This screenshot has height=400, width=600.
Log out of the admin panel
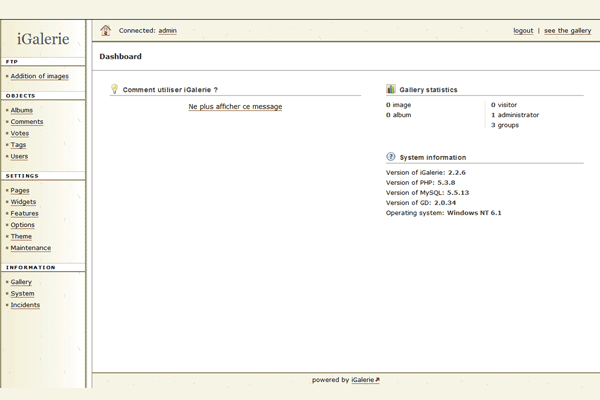click(523, 31)
